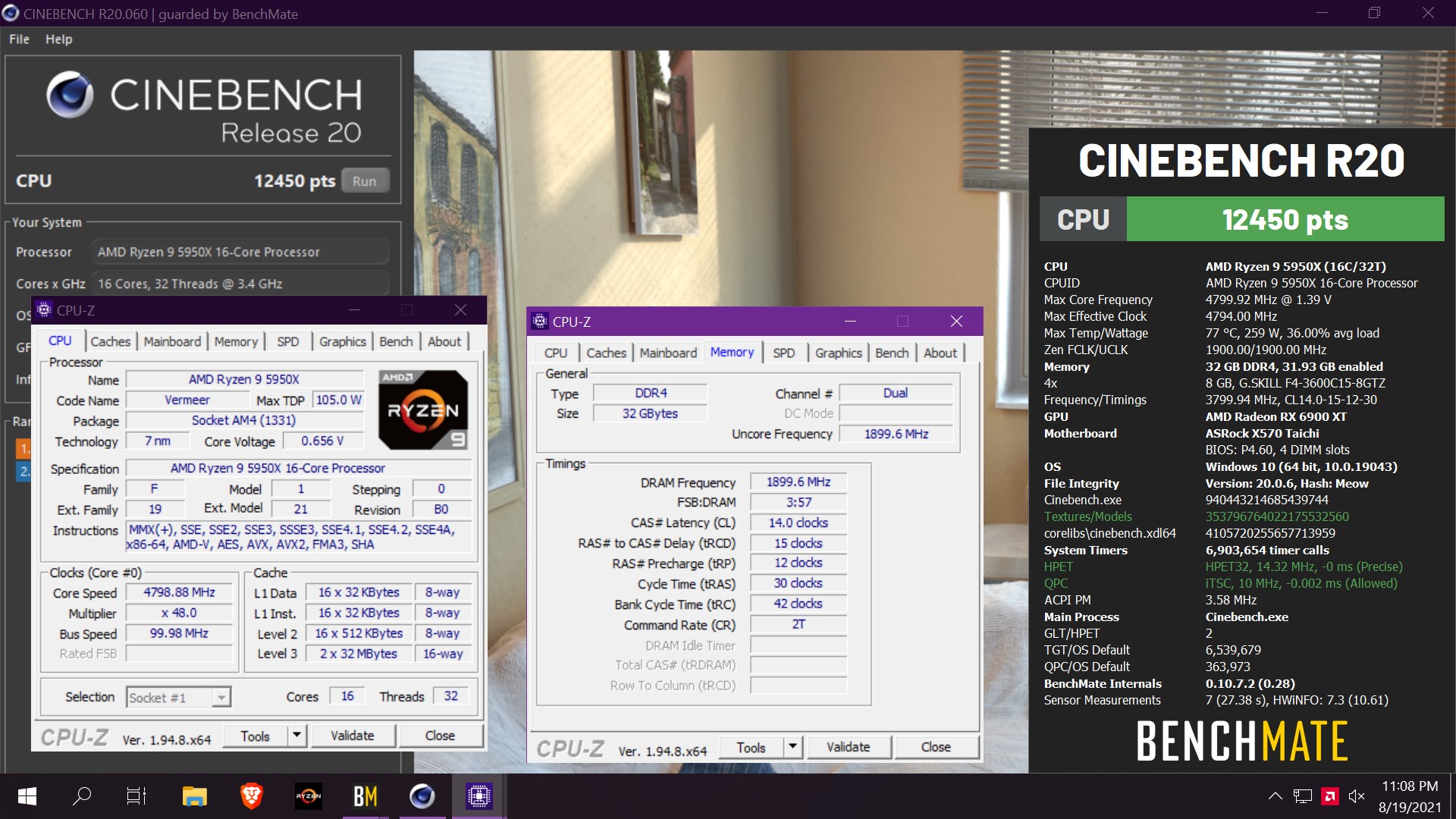
Task: Open network tray icon
Action: click(x=1303, y=796)
